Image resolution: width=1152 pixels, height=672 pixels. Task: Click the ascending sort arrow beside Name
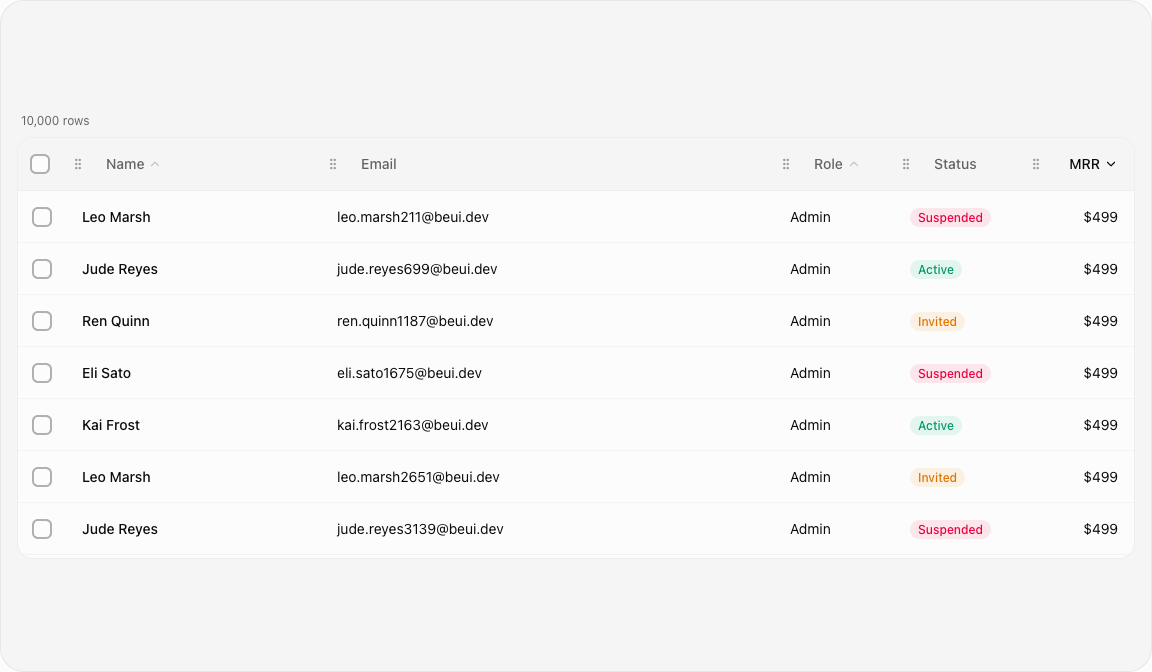155,165
